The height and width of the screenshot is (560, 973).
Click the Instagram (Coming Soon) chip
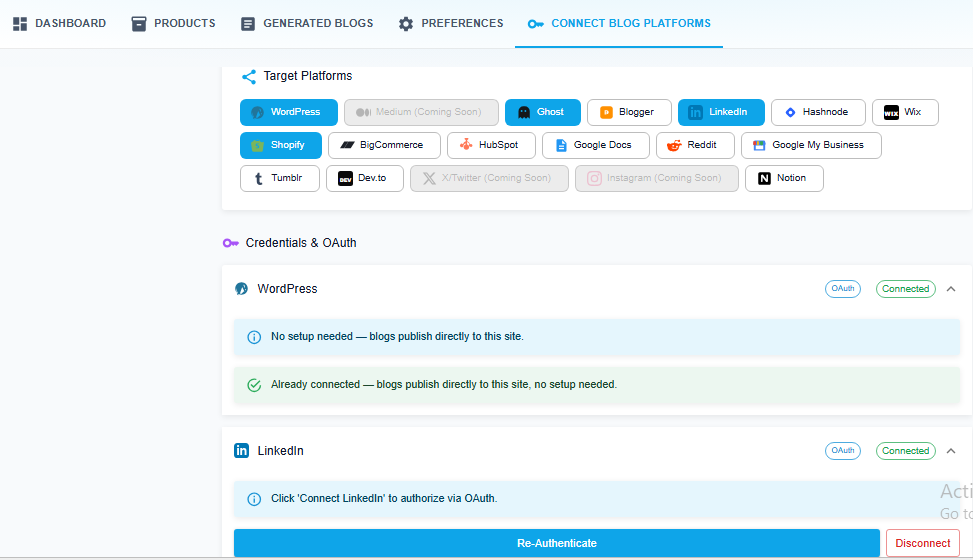click(x=657, y=178)
